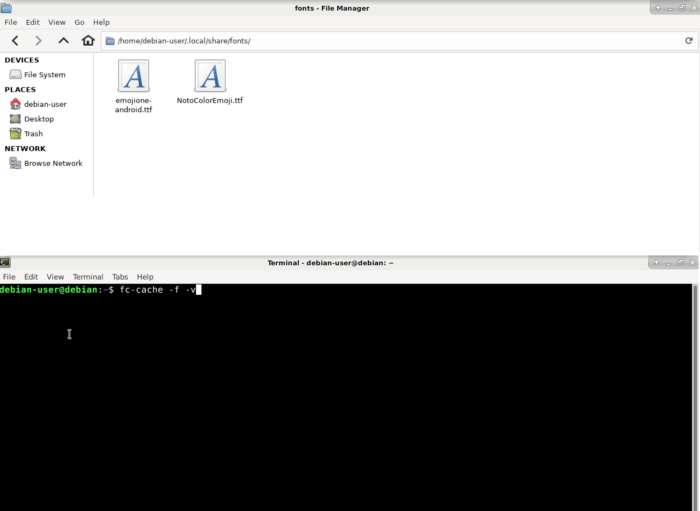
Task: Open Go menu in File Manager
Action: pos(79,22)
